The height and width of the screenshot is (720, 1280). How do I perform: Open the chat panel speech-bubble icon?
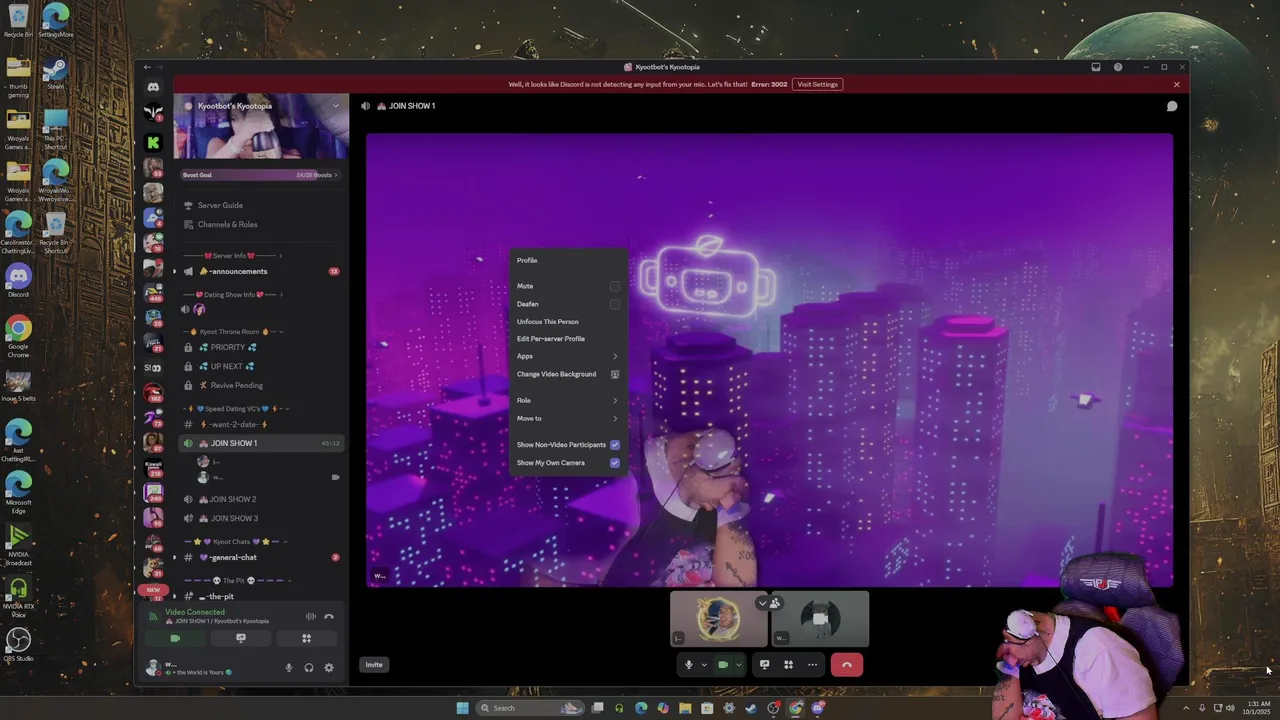(x=1172, y=106)
